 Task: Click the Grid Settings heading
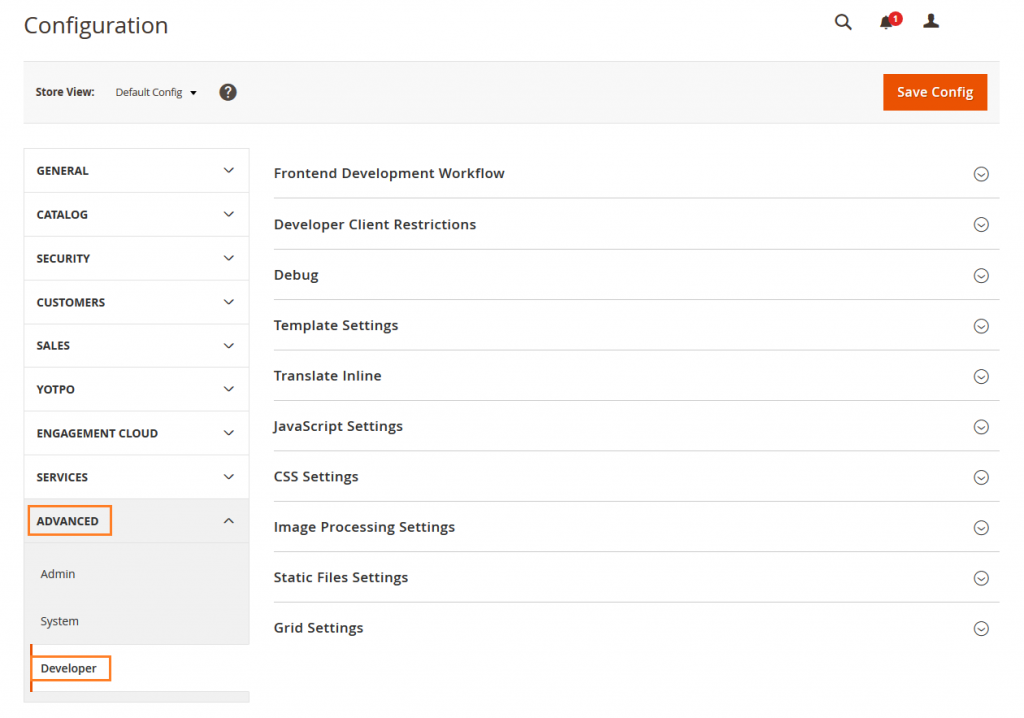click(319, 627)
